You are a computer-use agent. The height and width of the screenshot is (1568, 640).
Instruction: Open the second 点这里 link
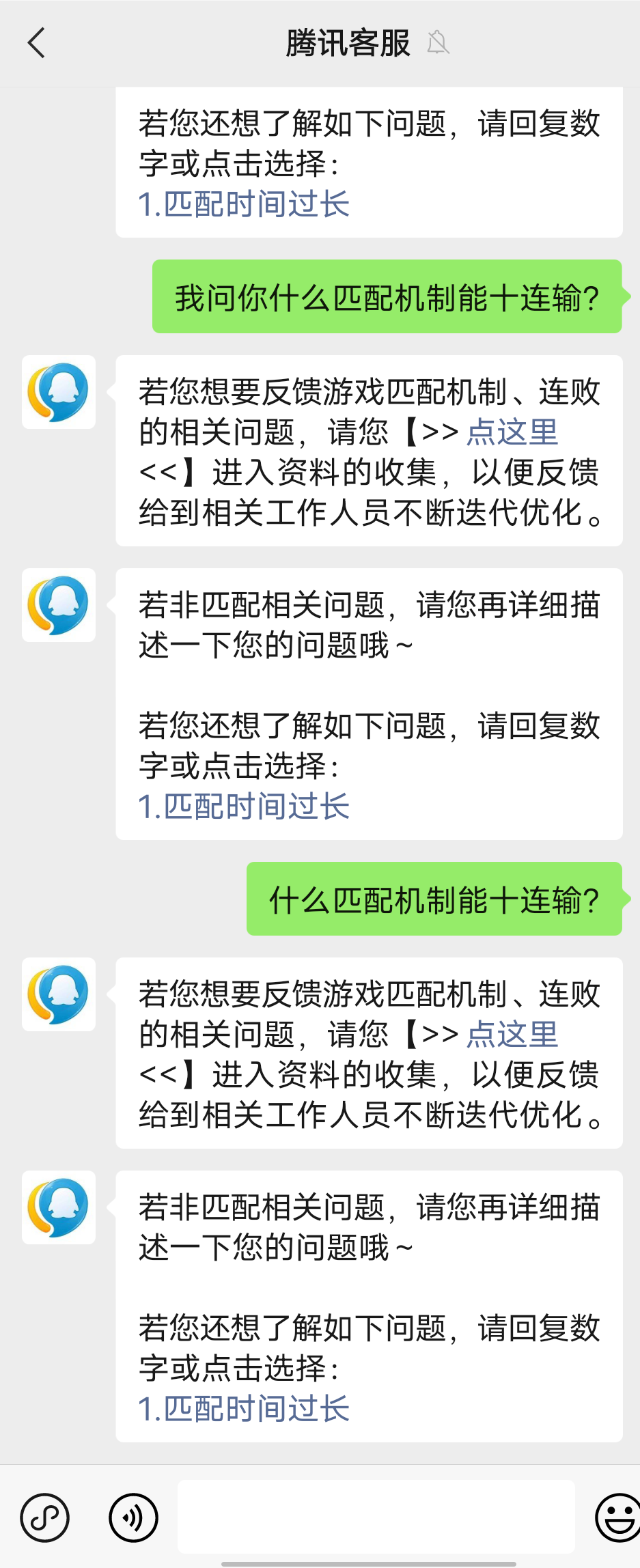click(512, 1035)
